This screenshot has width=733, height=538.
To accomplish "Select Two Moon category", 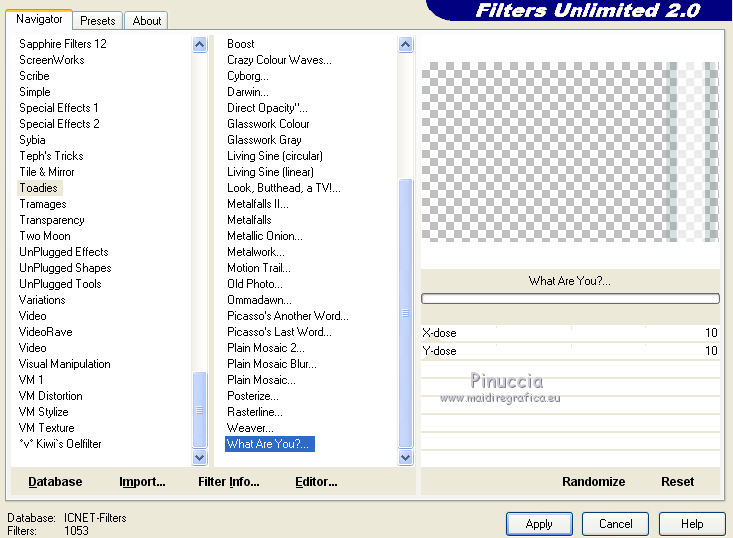I will click(x=44, y=236).
